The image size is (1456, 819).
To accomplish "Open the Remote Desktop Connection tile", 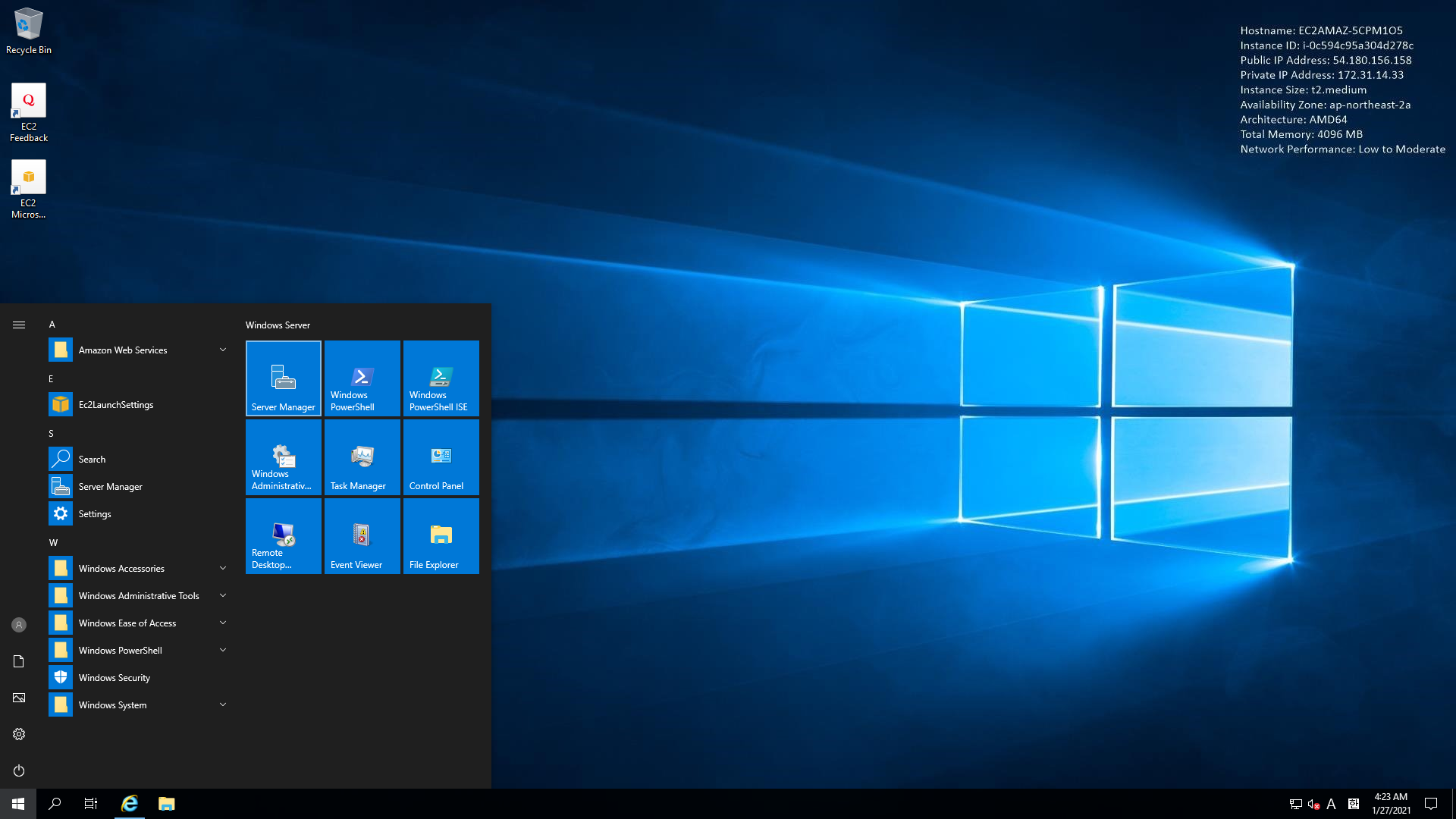I will (283, 535).
